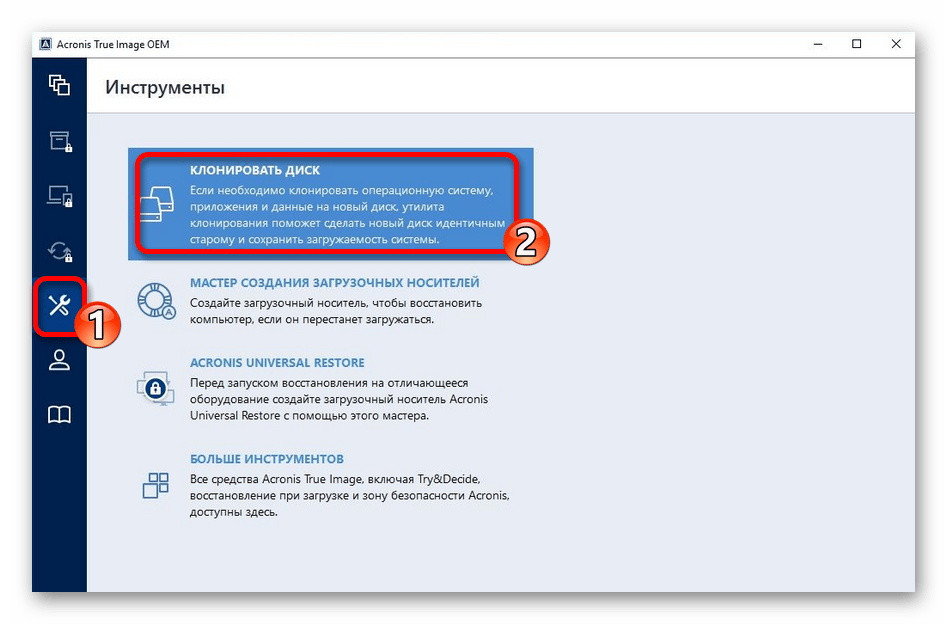Open the Account sidebar icon
Viewport: 947px width, 624px height.
(59, 360)
